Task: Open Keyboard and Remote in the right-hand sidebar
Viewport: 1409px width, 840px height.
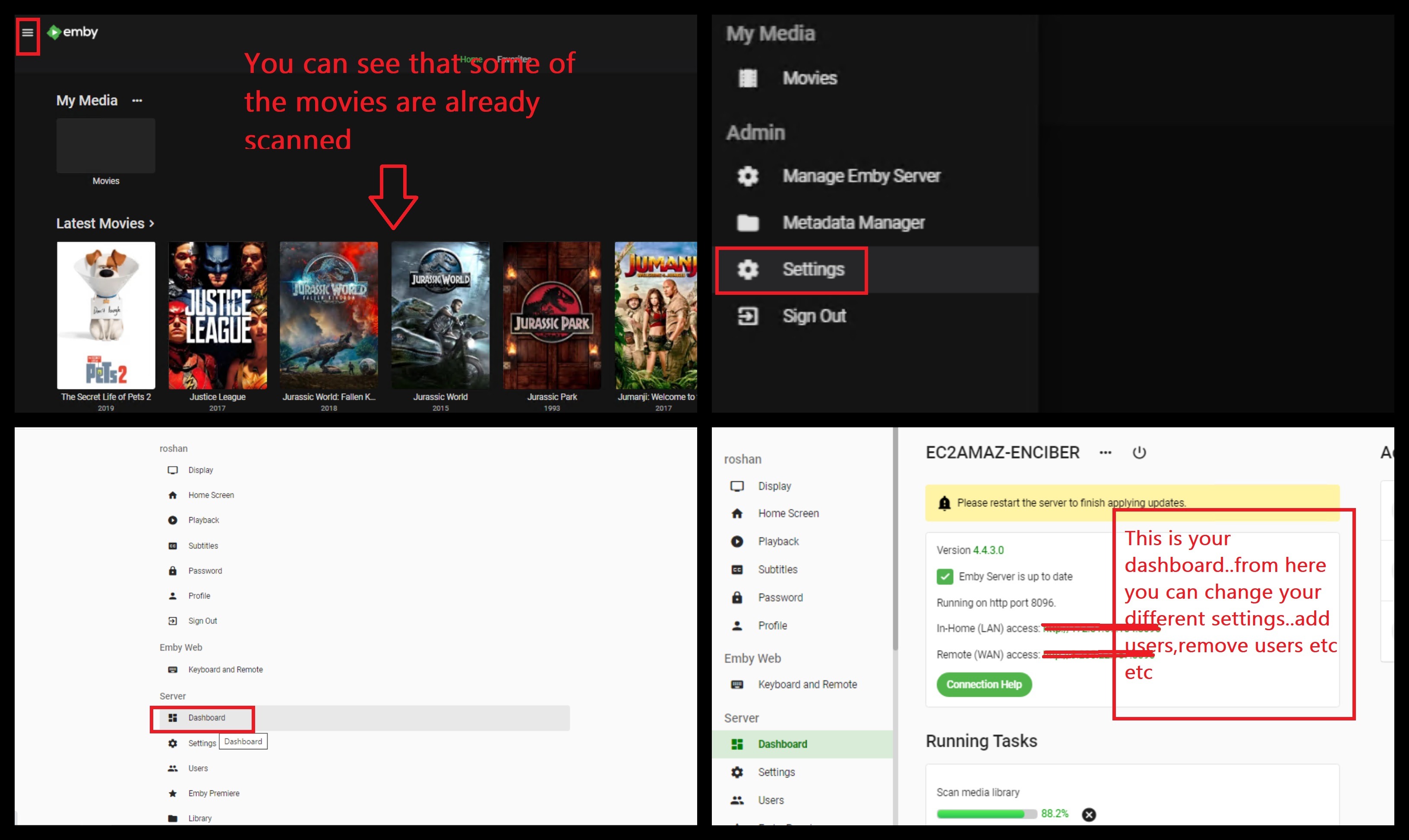Action: [x=807, y=684]
